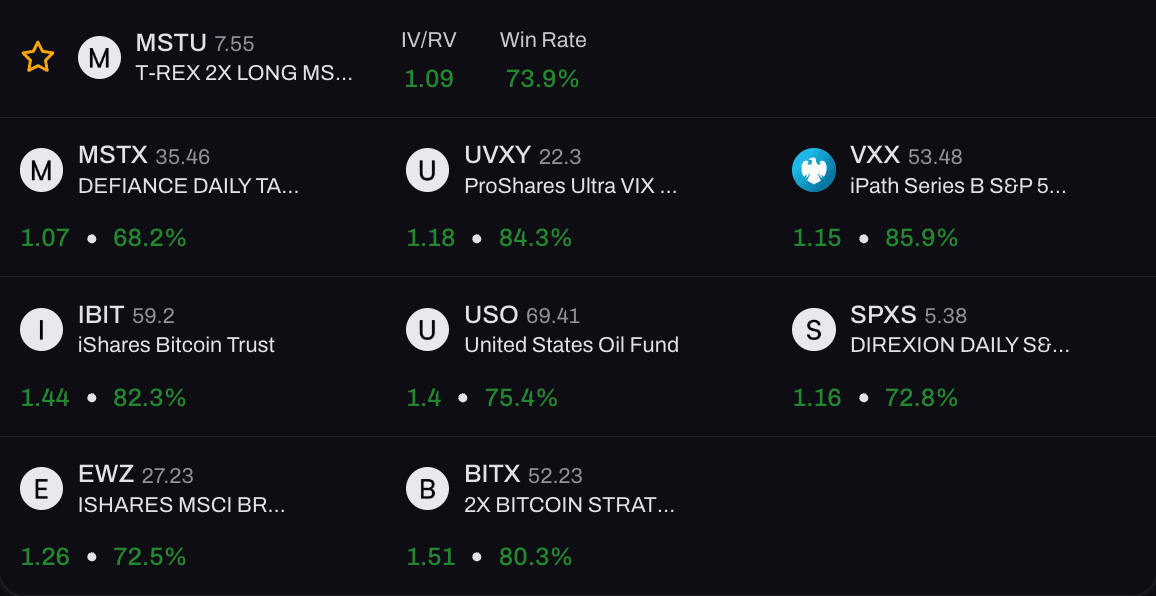Click the UVXY "U" ticker icon
Screen dimensions: 1156x596
(x=427, y=170)
